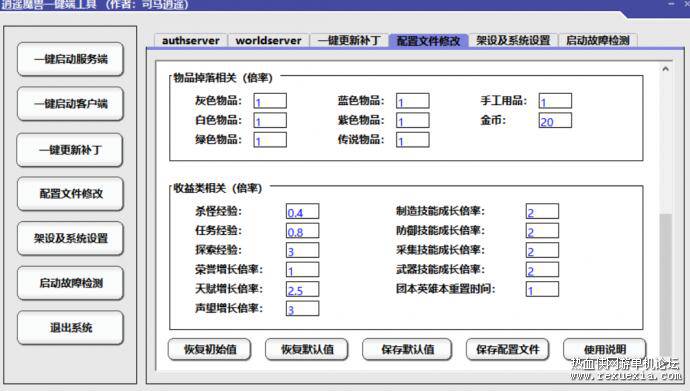Click the 声望增长倍率 input field

pyautogui.click(x=303, y=309)
